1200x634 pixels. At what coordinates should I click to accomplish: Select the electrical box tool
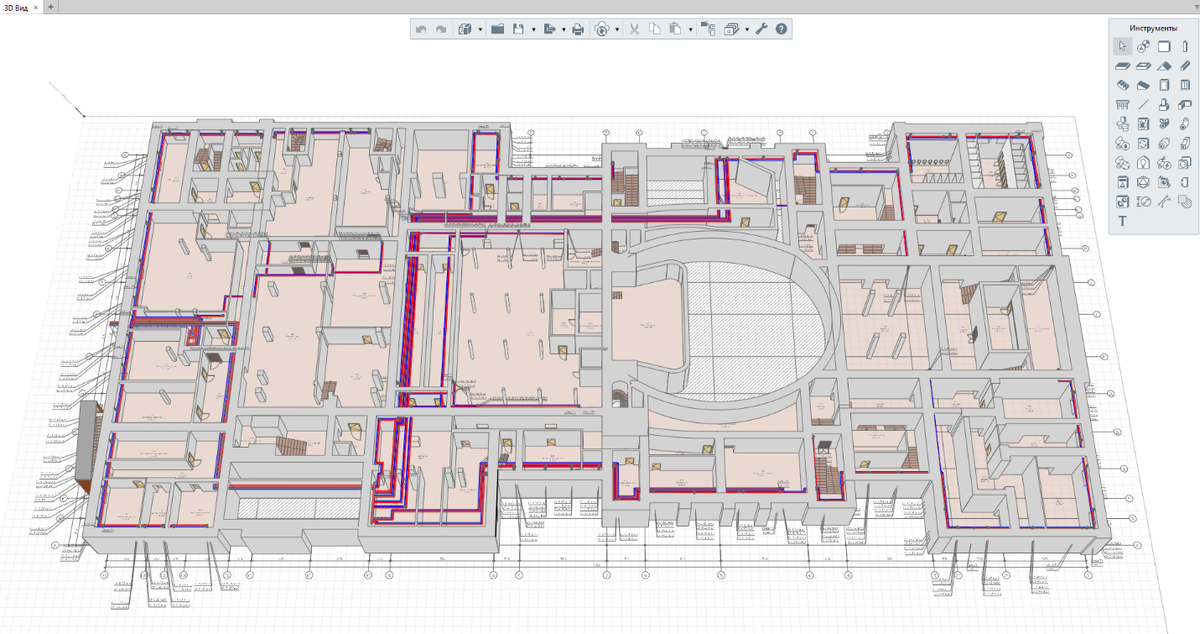1185,162
